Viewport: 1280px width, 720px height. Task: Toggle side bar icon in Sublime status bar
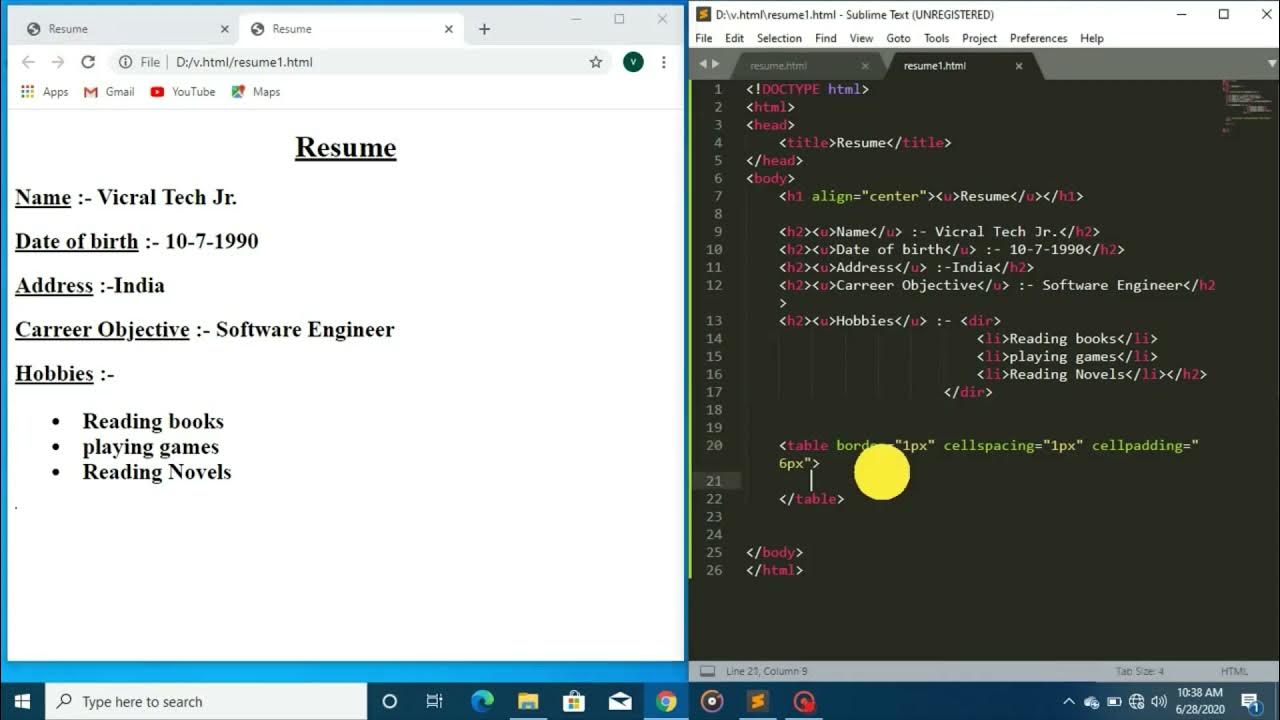coord(707,671)
